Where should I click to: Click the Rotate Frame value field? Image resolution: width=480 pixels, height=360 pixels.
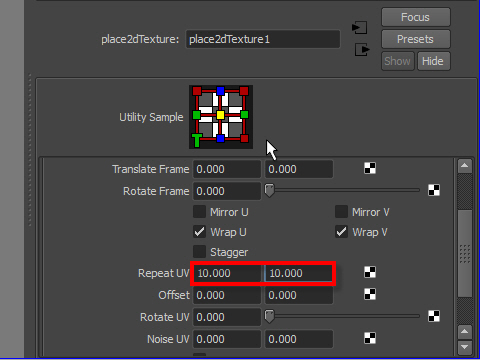pos(227,191)
